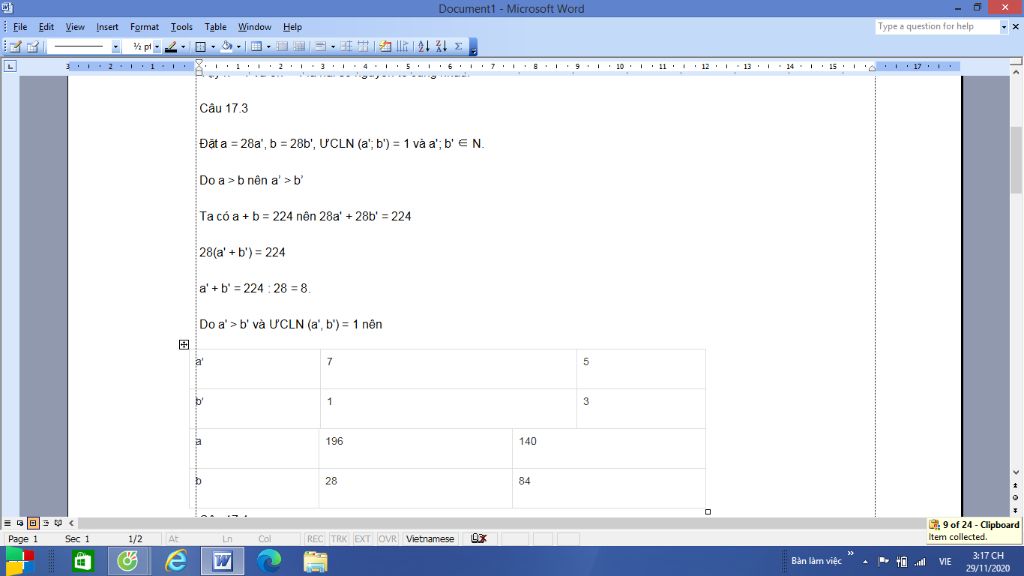Click the Select Browse Object button
Viewport: 1024px width, 576px height.
click(x=1016, y=498)
